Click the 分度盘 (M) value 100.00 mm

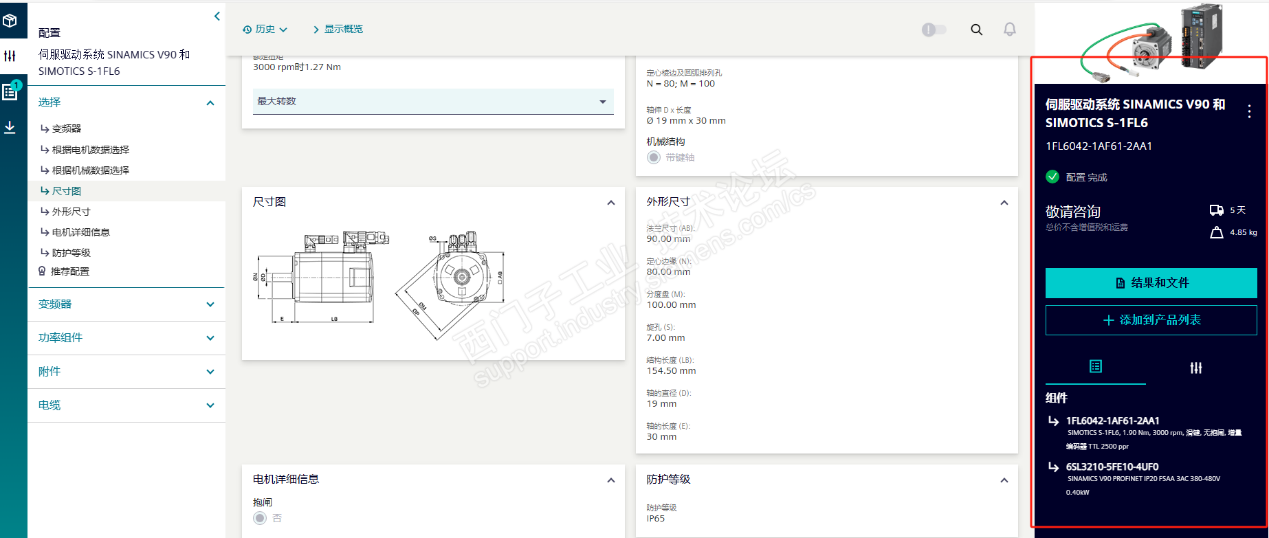click(672, 305)
